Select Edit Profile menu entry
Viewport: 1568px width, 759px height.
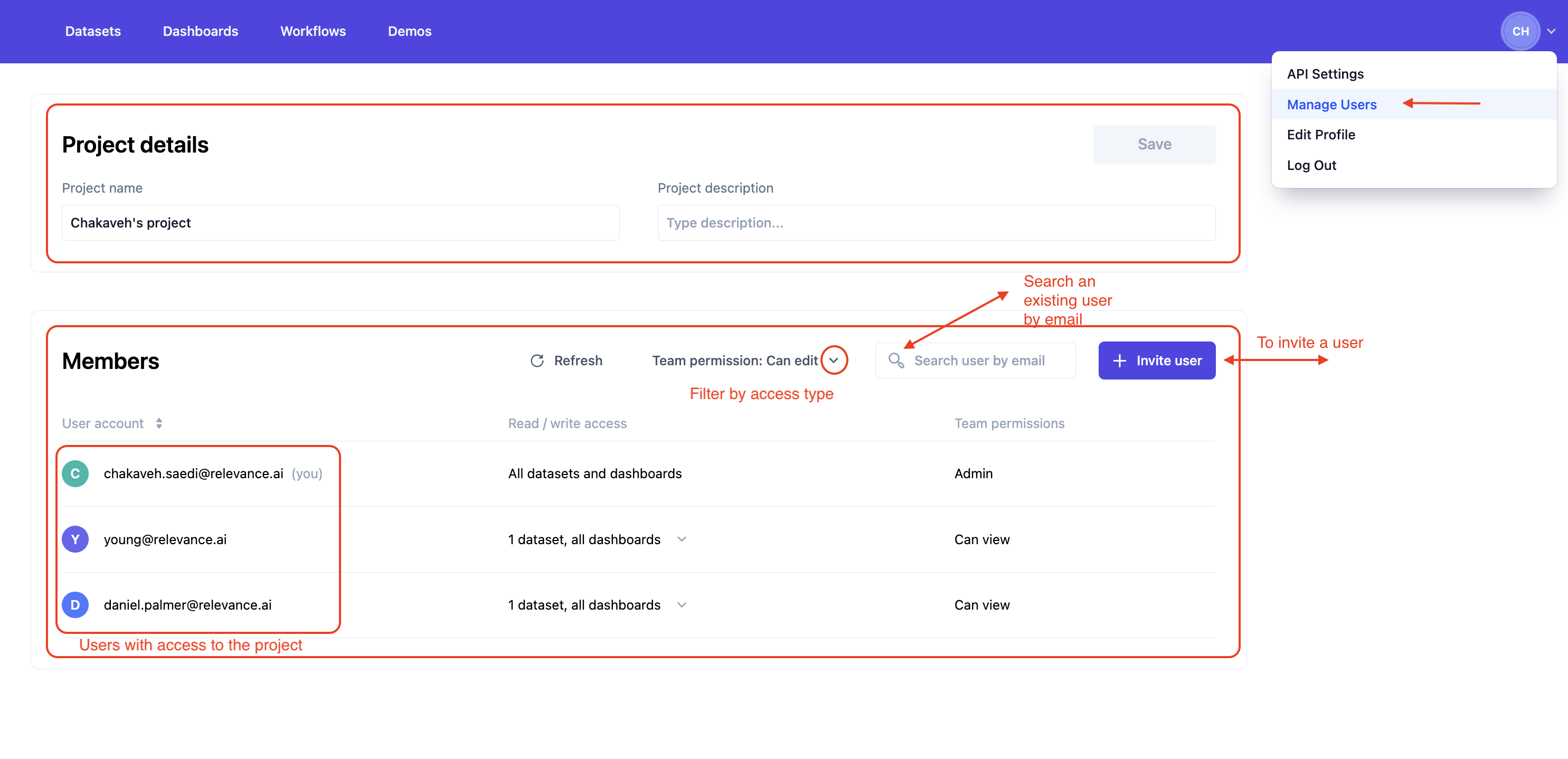point(1321,135)
